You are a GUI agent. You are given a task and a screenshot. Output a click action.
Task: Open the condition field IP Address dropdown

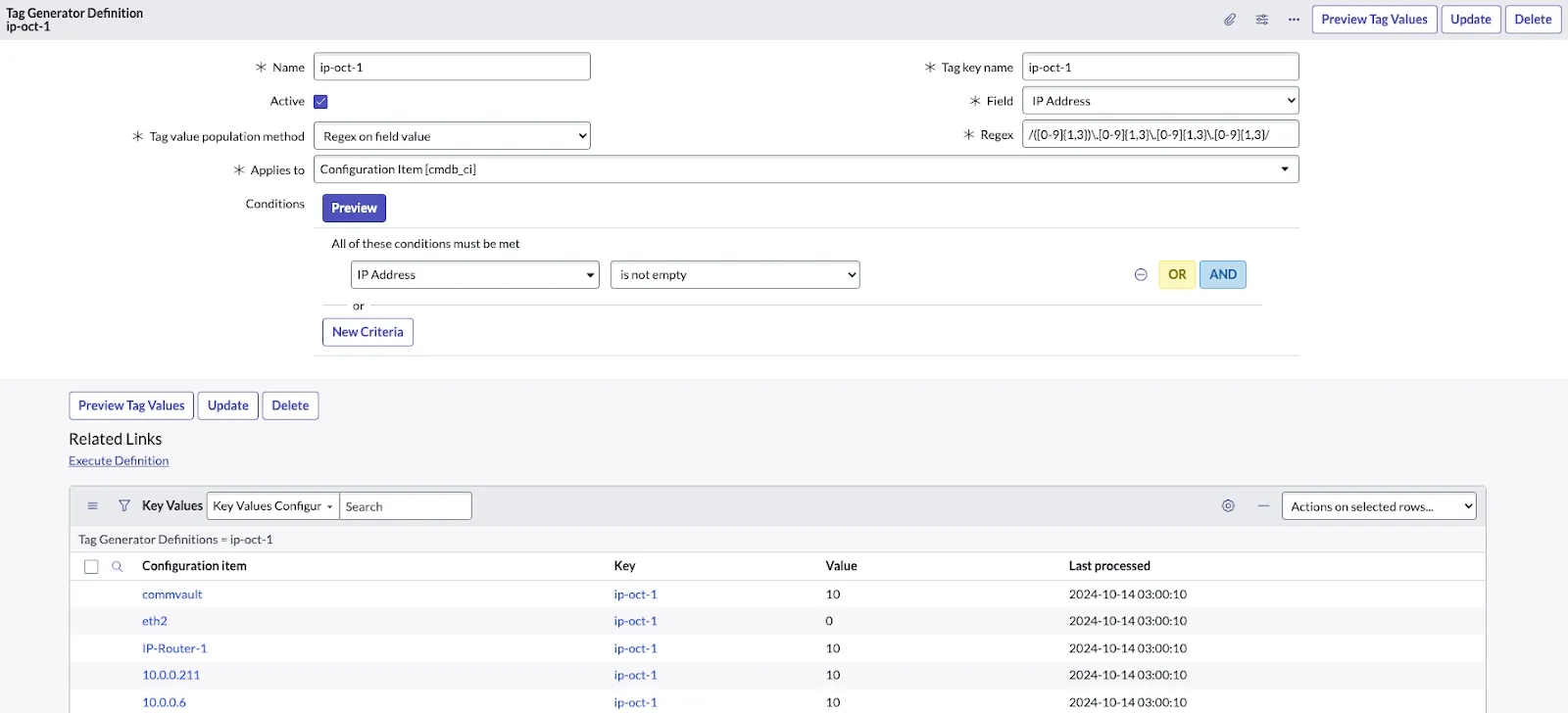click(475, 275)
